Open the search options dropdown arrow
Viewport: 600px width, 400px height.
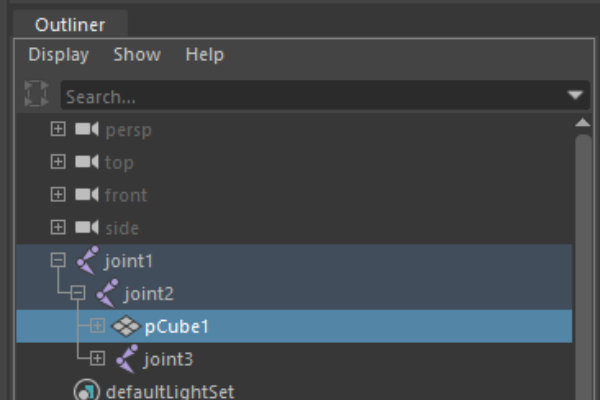(x=575, y=95)
